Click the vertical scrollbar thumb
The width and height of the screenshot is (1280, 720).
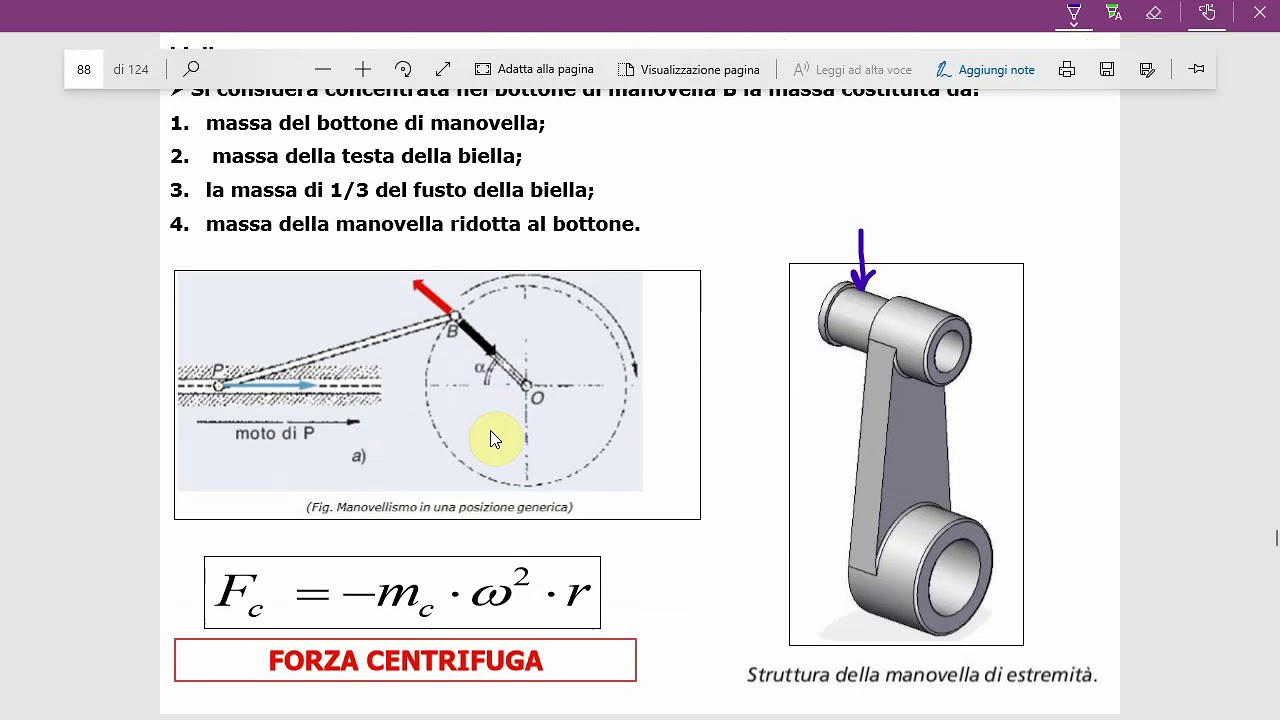click(1276, 539)
